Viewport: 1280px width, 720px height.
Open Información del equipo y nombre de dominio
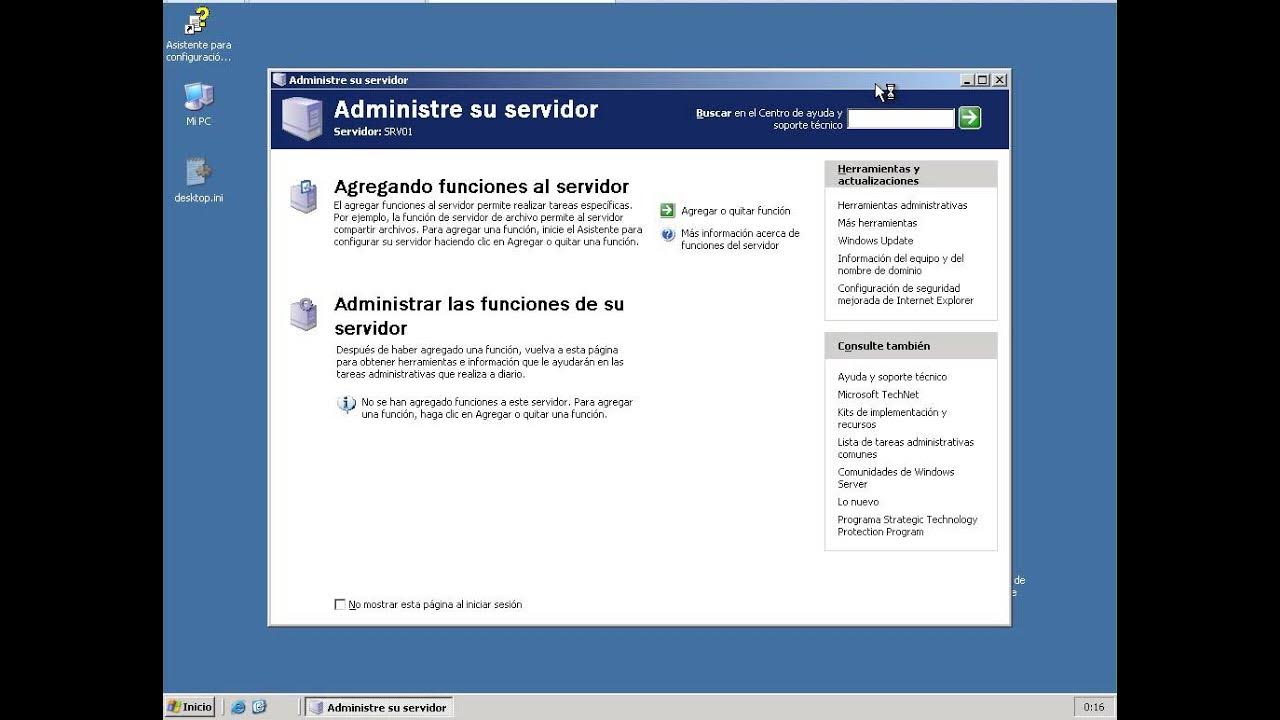tap(901, 264)
